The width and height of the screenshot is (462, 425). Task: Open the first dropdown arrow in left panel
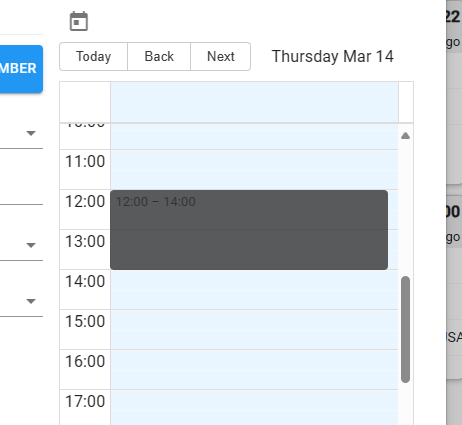pyautogui.click(x=31, y=133)
